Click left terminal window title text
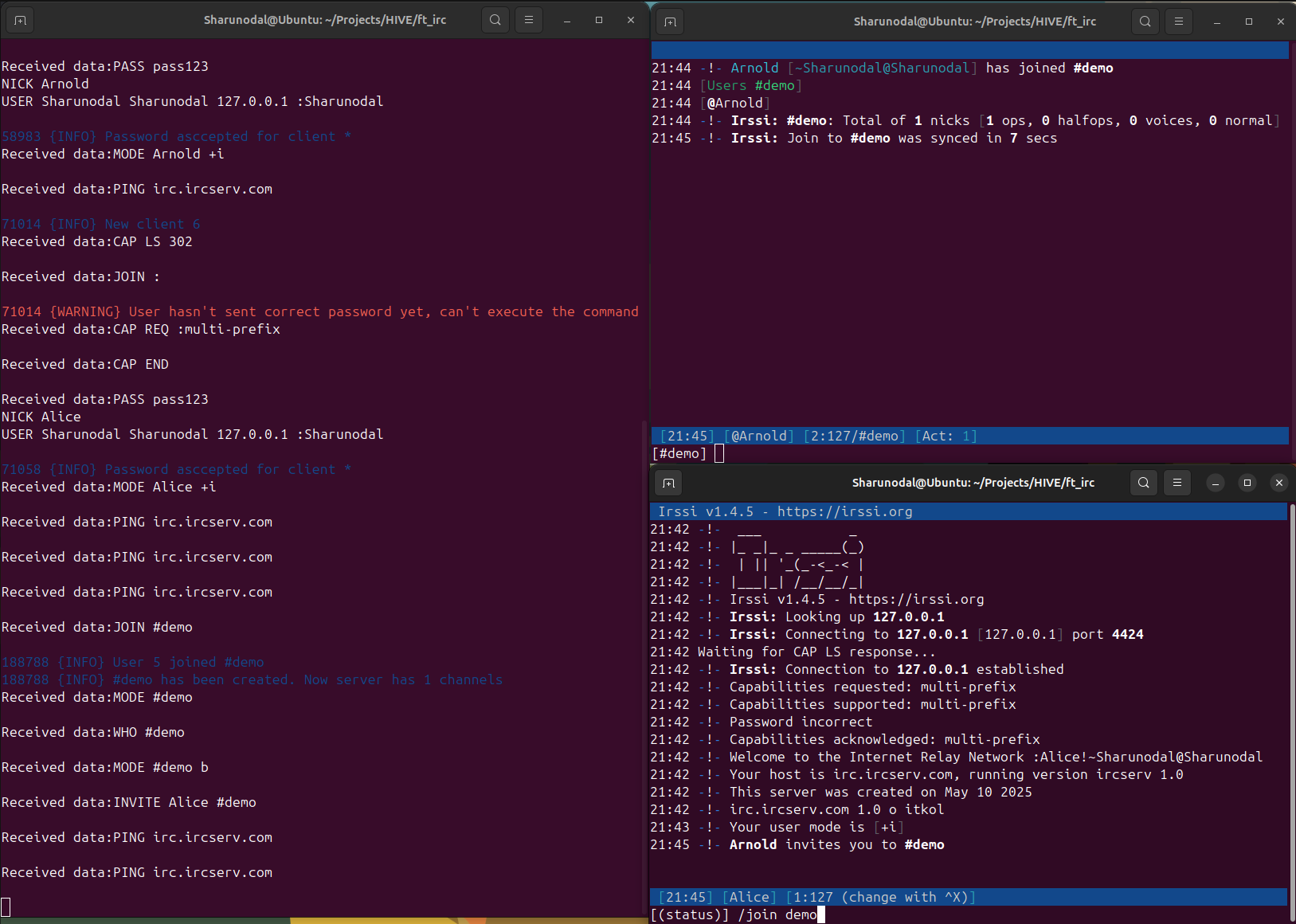 click(x=325, y=20)
